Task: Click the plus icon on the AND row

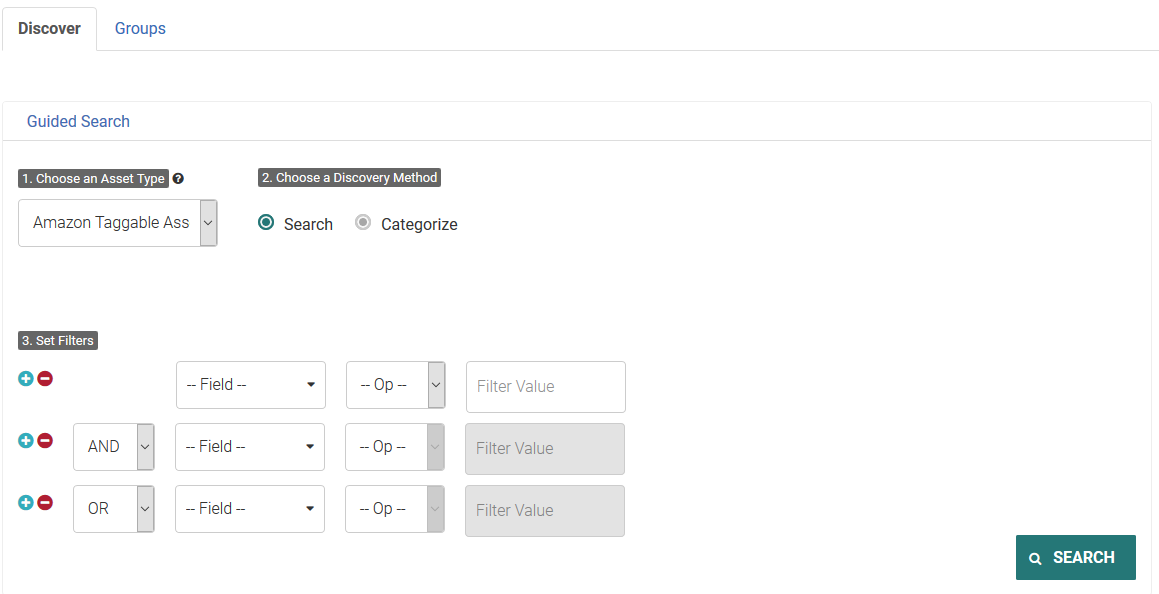Action: coord(26,441)
